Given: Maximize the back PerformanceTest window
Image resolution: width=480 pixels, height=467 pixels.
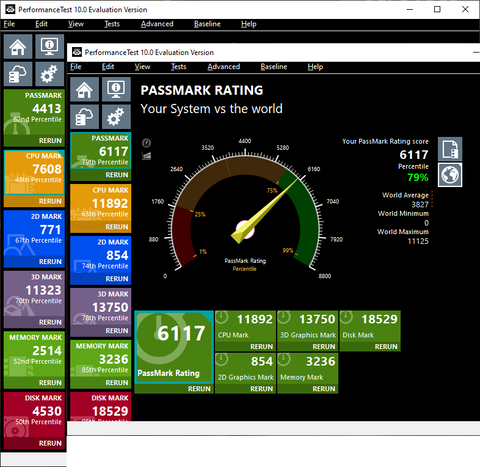Looking at the screenshot, I should (x=437, y=9).
